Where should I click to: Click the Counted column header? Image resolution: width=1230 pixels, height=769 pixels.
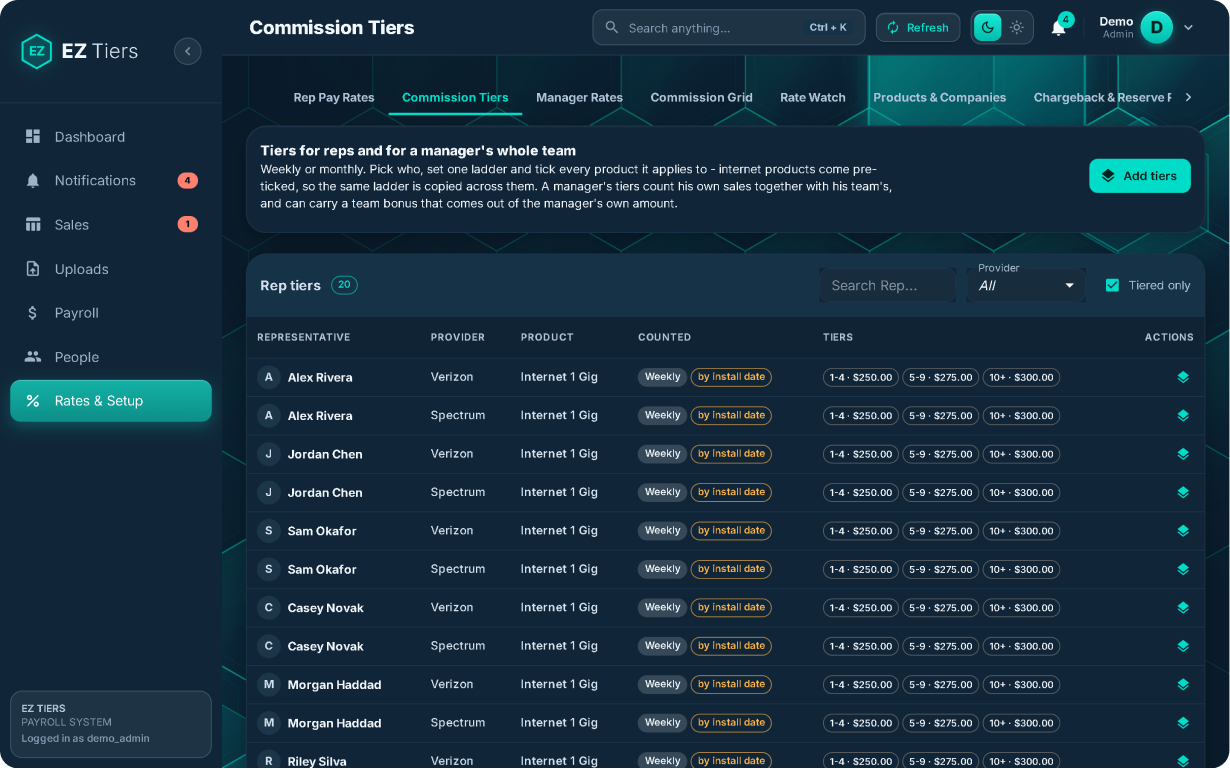pos(664,337)
